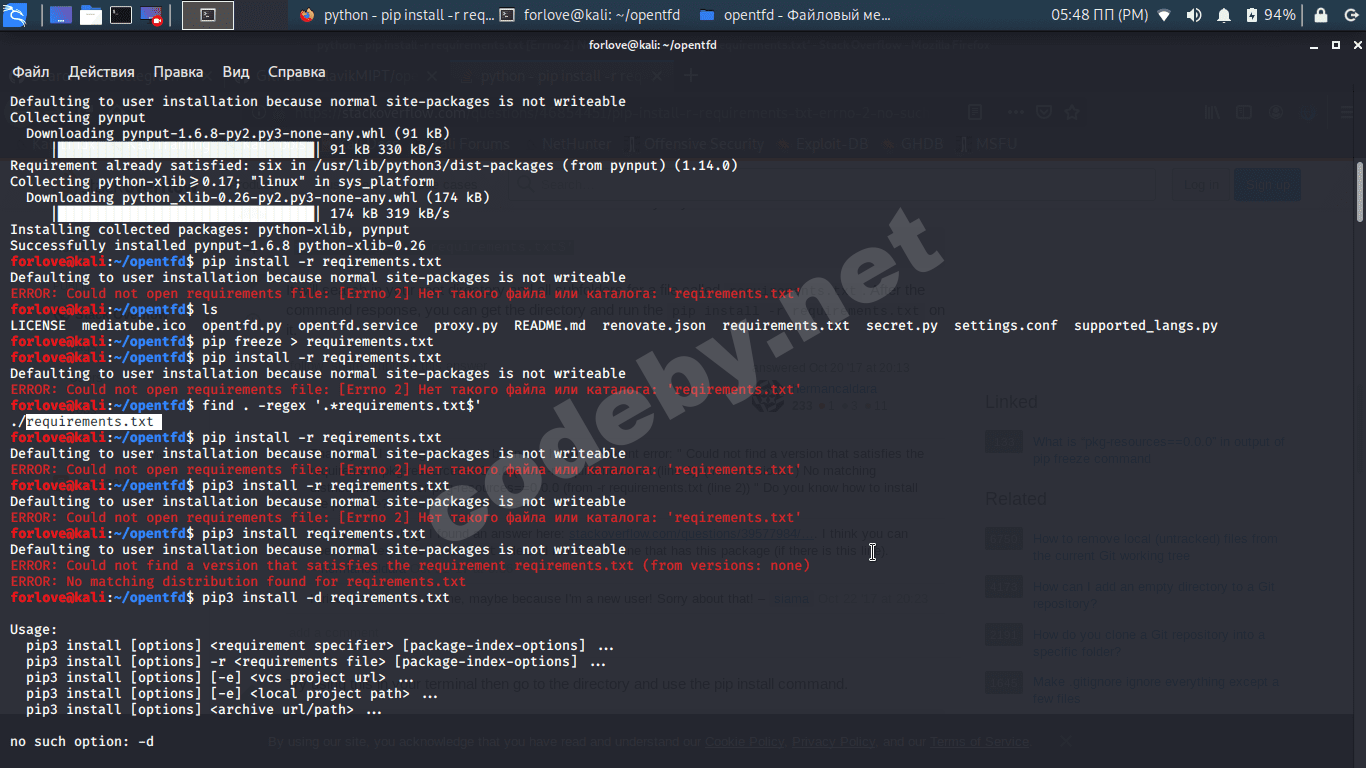Click 'opentfd.service' in the ls output
Screen dimensions: 1366x768
pyautogui.click(x=358, y=326)
